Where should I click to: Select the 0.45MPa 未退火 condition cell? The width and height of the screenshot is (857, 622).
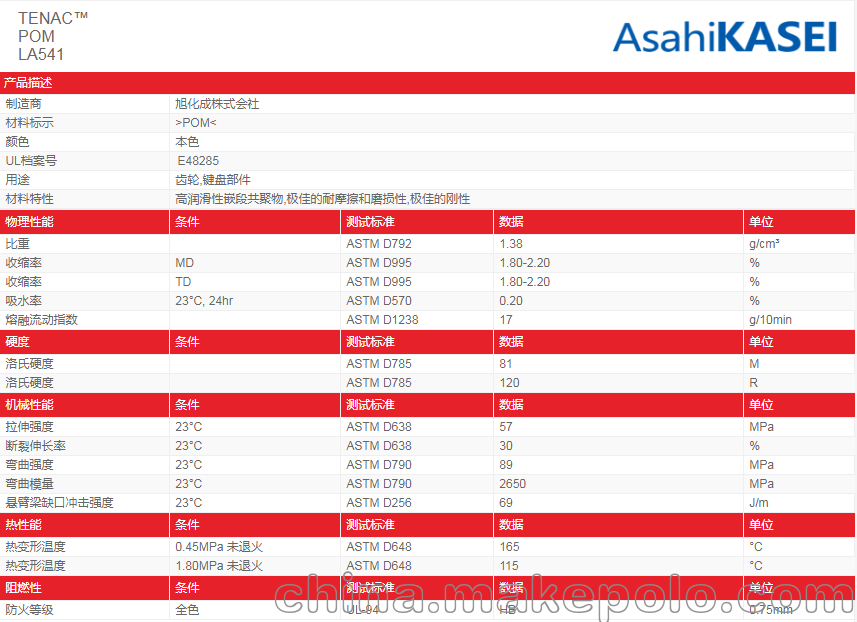219,547
